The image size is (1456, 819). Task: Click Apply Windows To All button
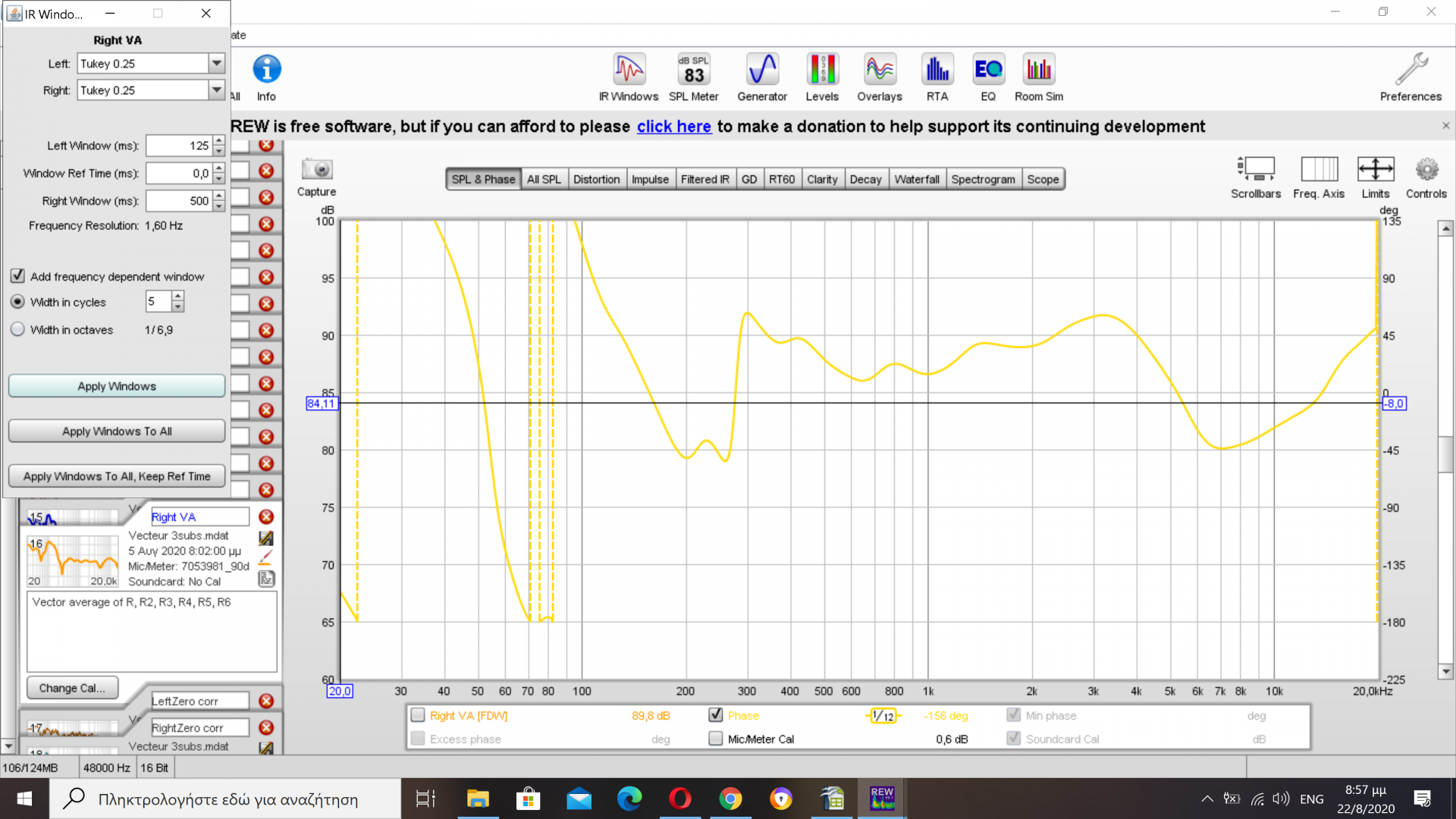click(117, 431)
